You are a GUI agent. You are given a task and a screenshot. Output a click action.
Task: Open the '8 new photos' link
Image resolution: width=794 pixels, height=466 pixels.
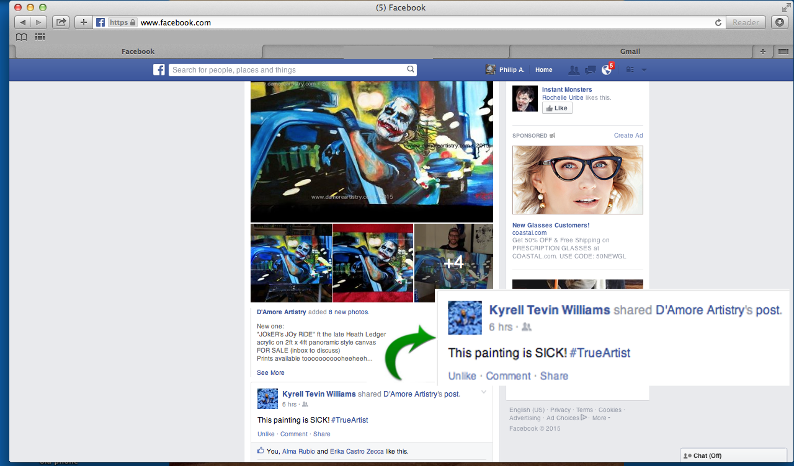(348, 312)
